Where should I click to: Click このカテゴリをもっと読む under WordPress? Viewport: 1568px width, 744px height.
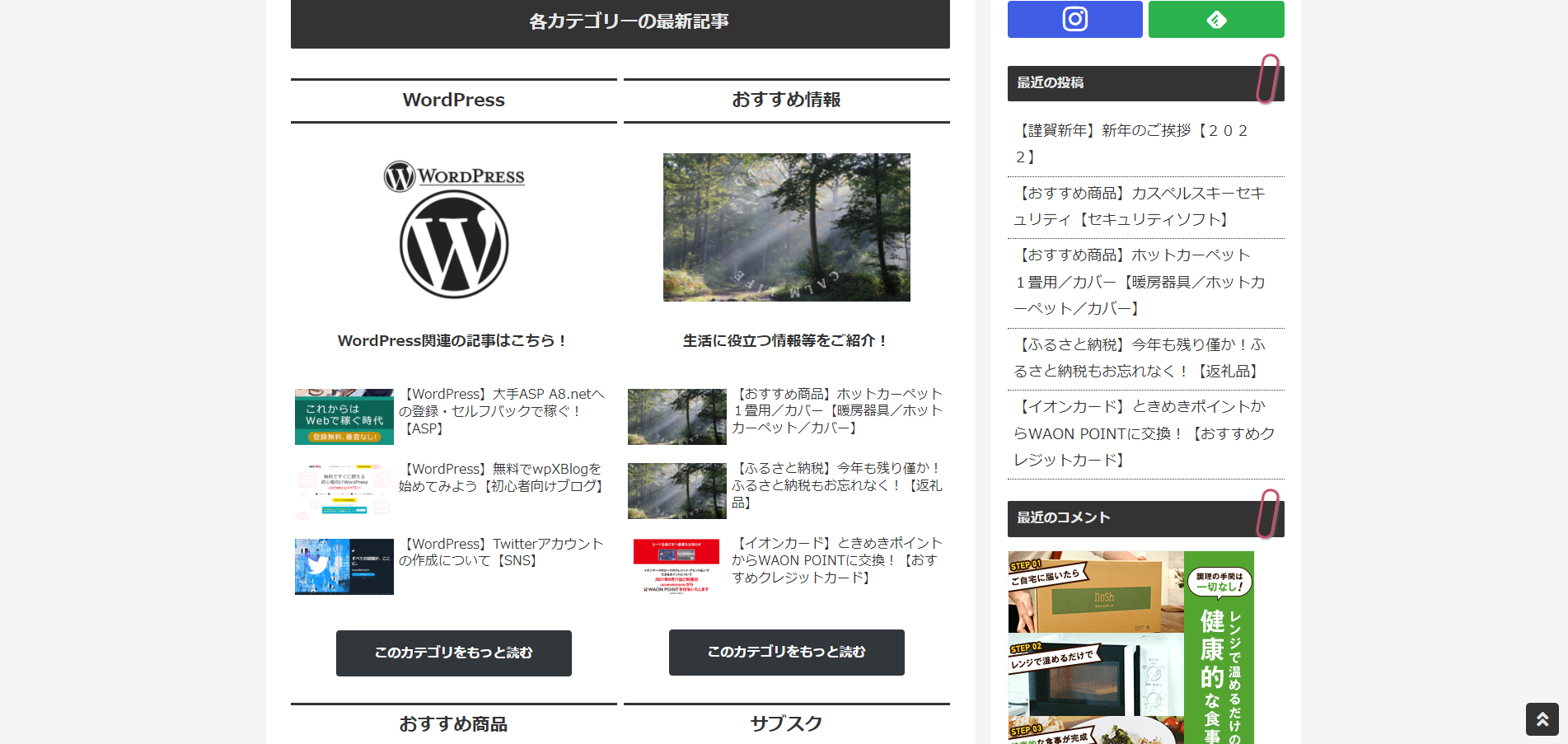tap(454, 653)
